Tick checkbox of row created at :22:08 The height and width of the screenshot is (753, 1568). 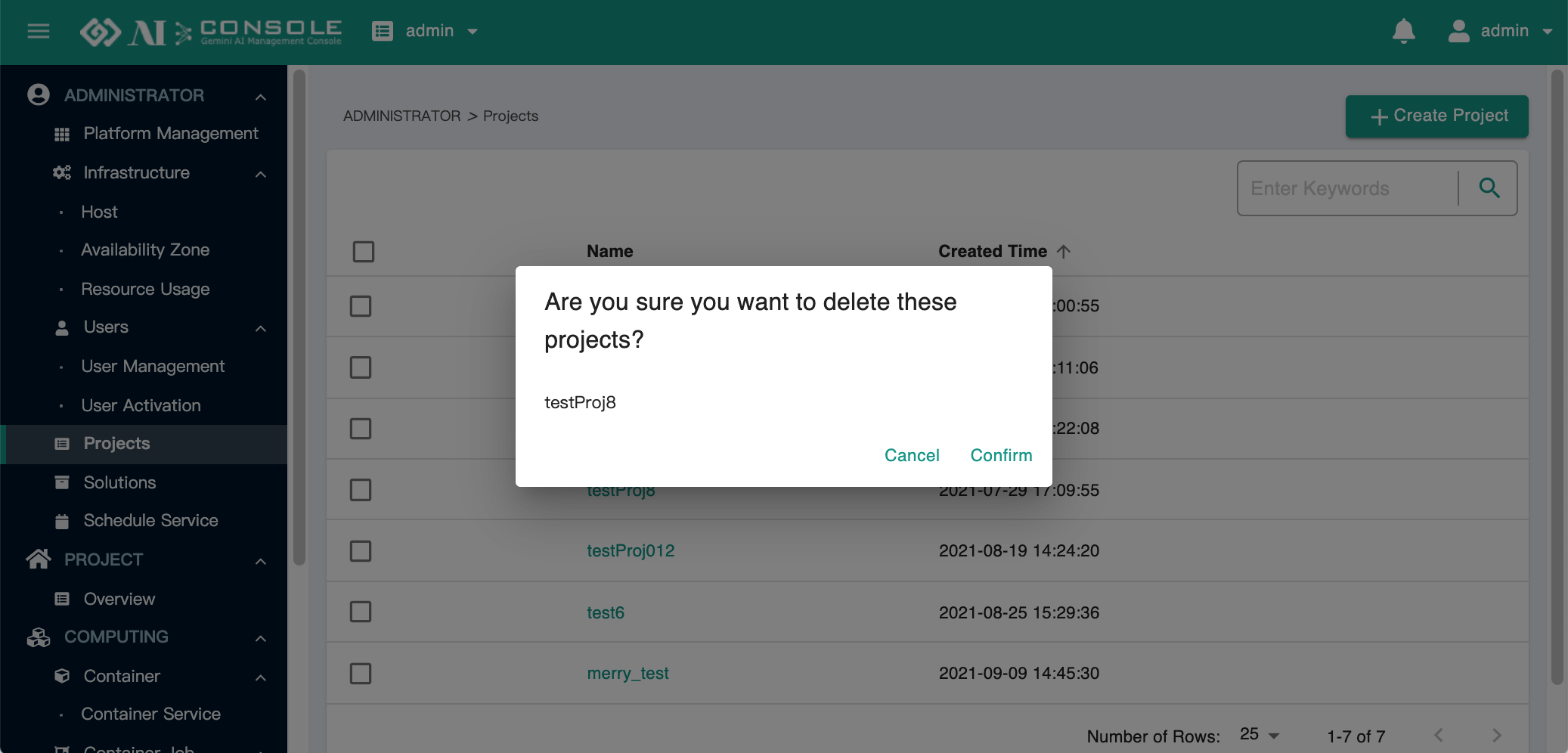pos(361,429)
